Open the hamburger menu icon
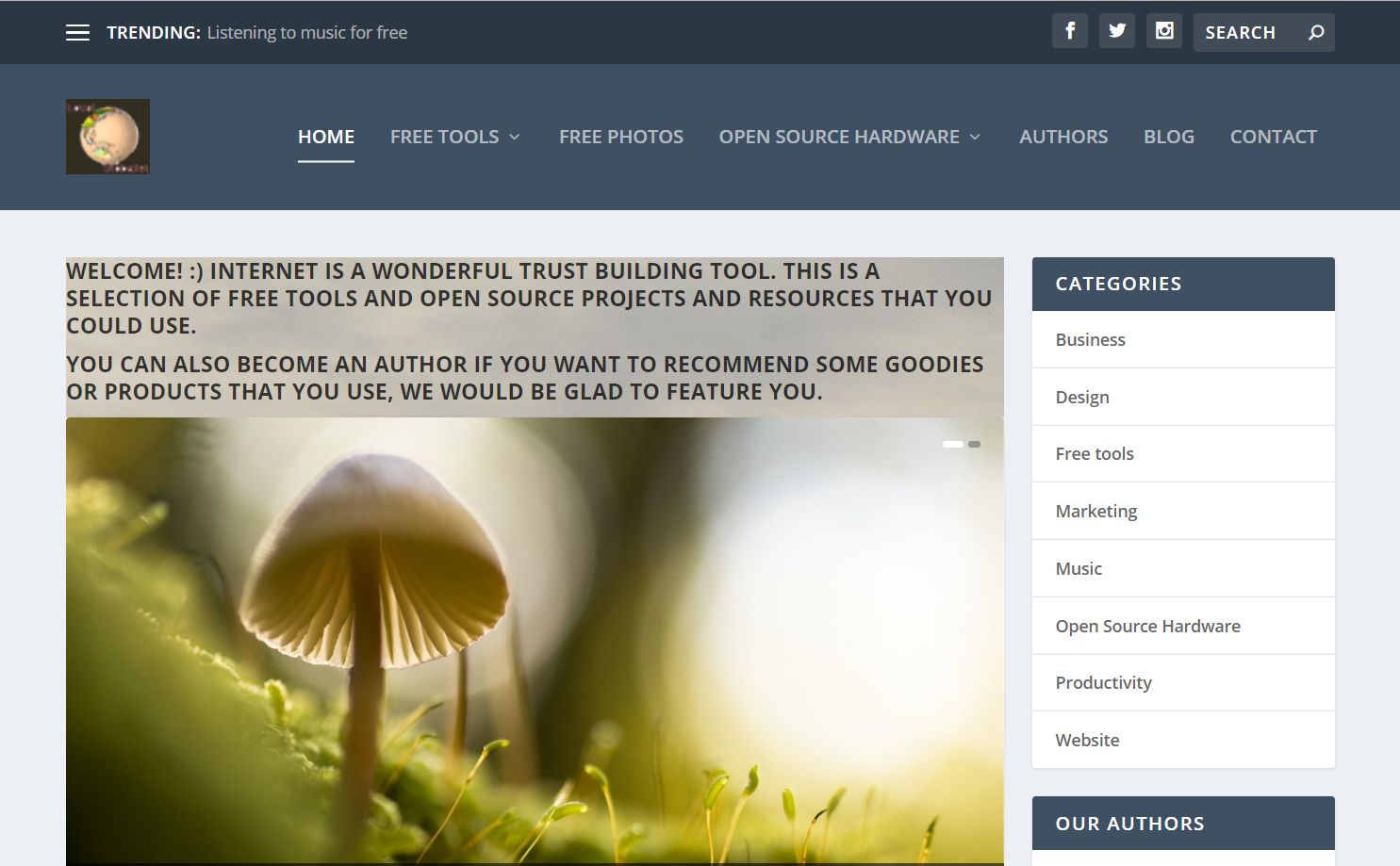1400x866 pixels. [x=77, y=33]
